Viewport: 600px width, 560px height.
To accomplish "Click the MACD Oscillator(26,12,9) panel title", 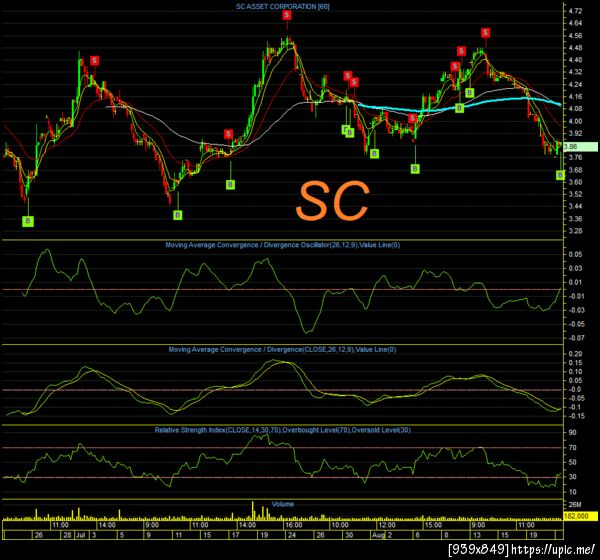I will (x=282, y=245).
